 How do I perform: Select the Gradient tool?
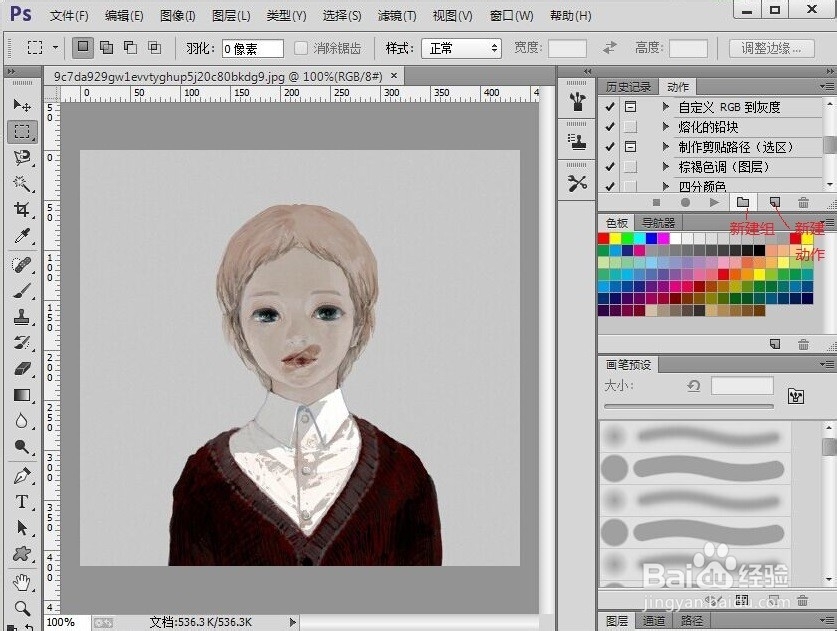tap(22, 395)
